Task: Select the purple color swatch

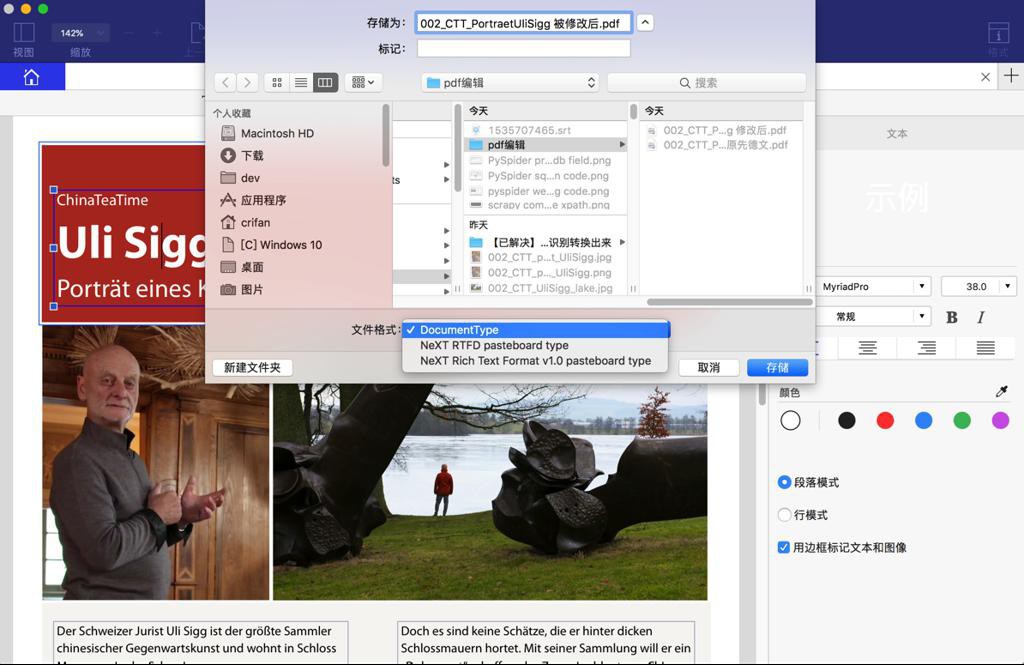Action: tap(1000, 421)
